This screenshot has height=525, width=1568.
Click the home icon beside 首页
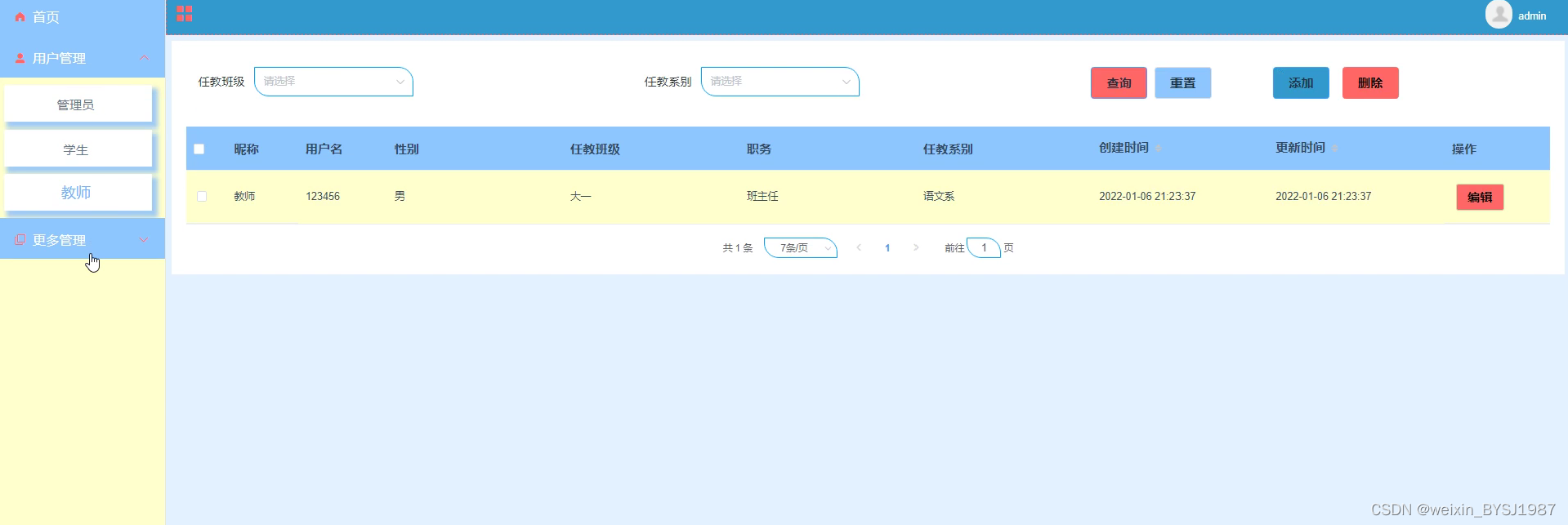pos(20,17)
